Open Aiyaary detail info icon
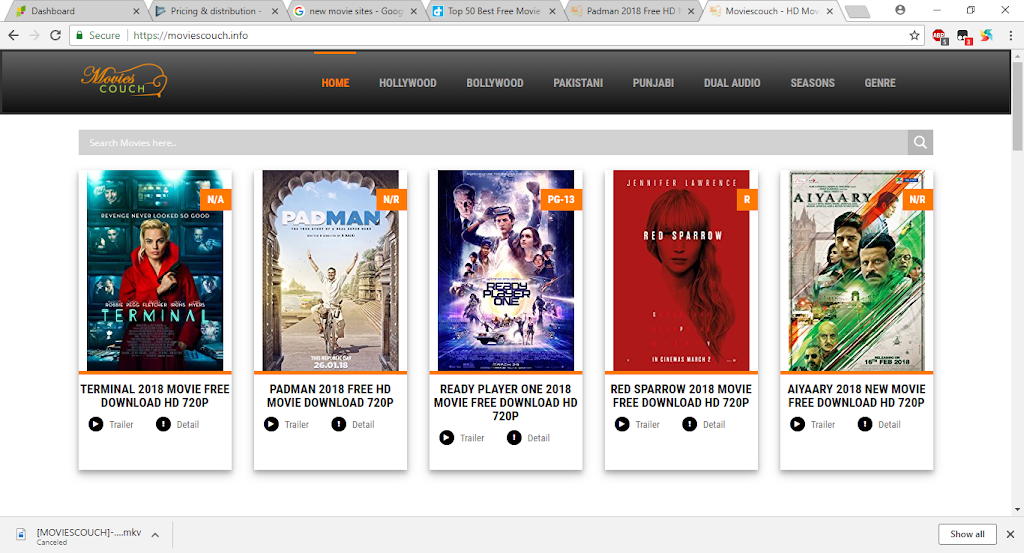This screenshot has height=553, width=1024. click(865, 424)
